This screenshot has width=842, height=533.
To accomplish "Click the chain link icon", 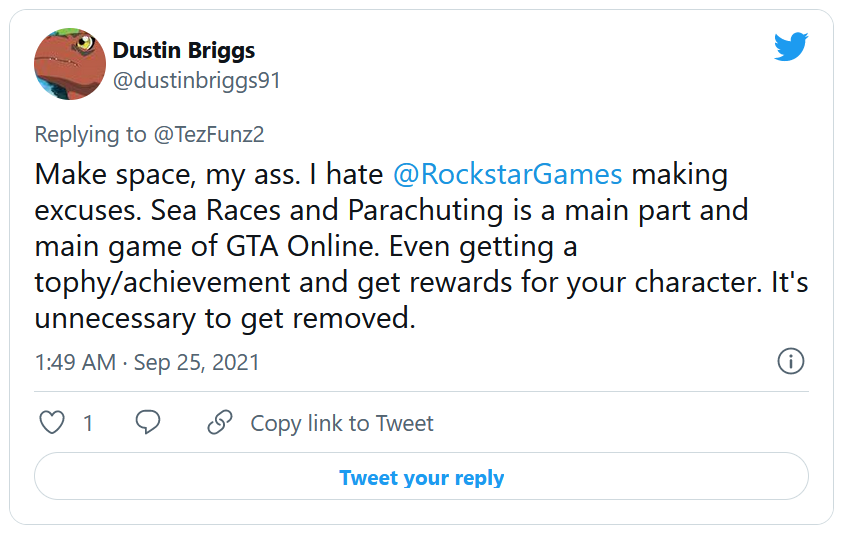I will click(219, 423).
